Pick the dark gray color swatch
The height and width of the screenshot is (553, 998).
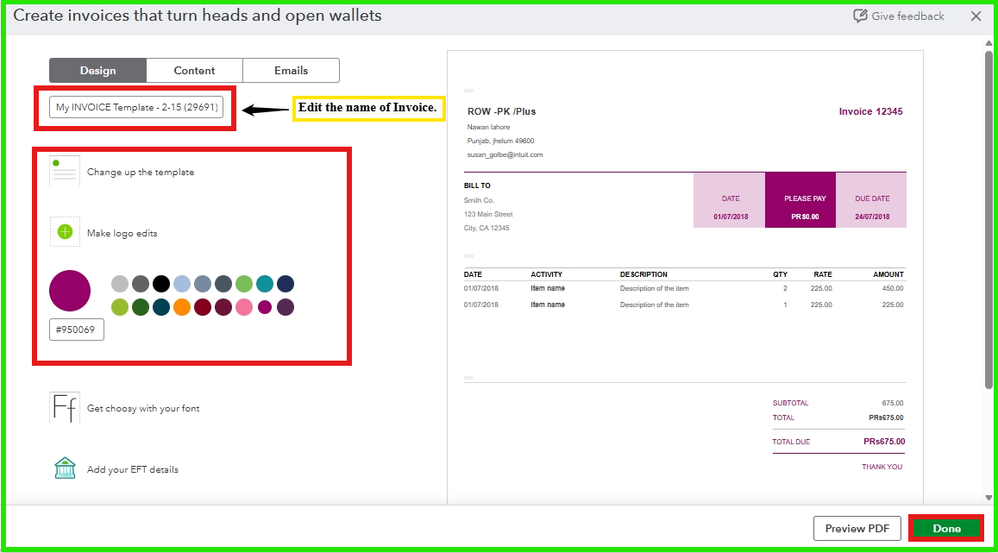(141, 284)
